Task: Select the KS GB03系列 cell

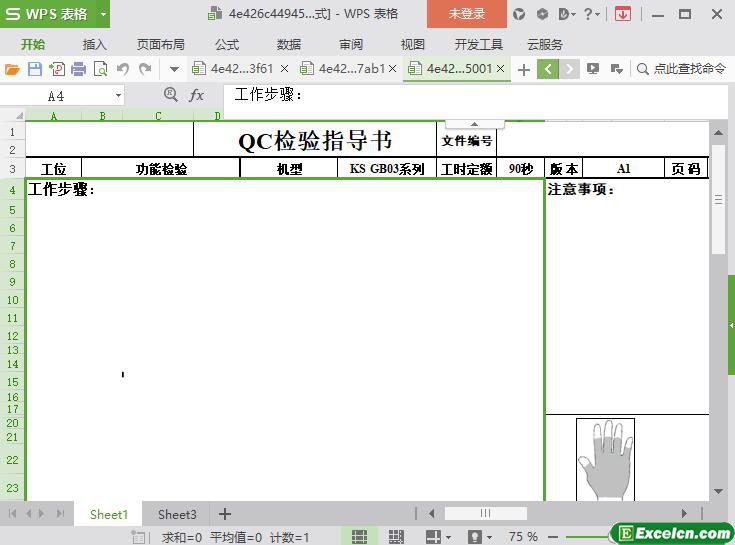Action: [x=387, y=169]
